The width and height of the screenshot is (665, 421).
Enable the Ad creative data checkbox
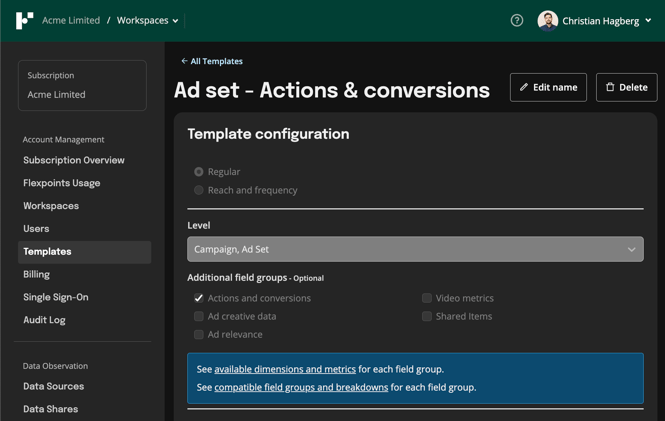tap(199, 316)
